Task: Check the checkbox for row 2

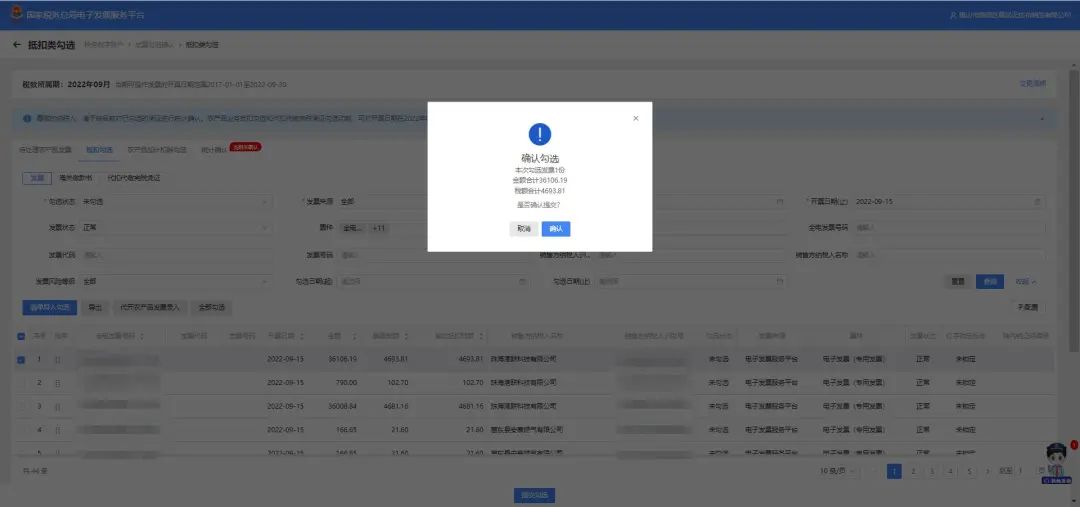Action: click(22, 383)
